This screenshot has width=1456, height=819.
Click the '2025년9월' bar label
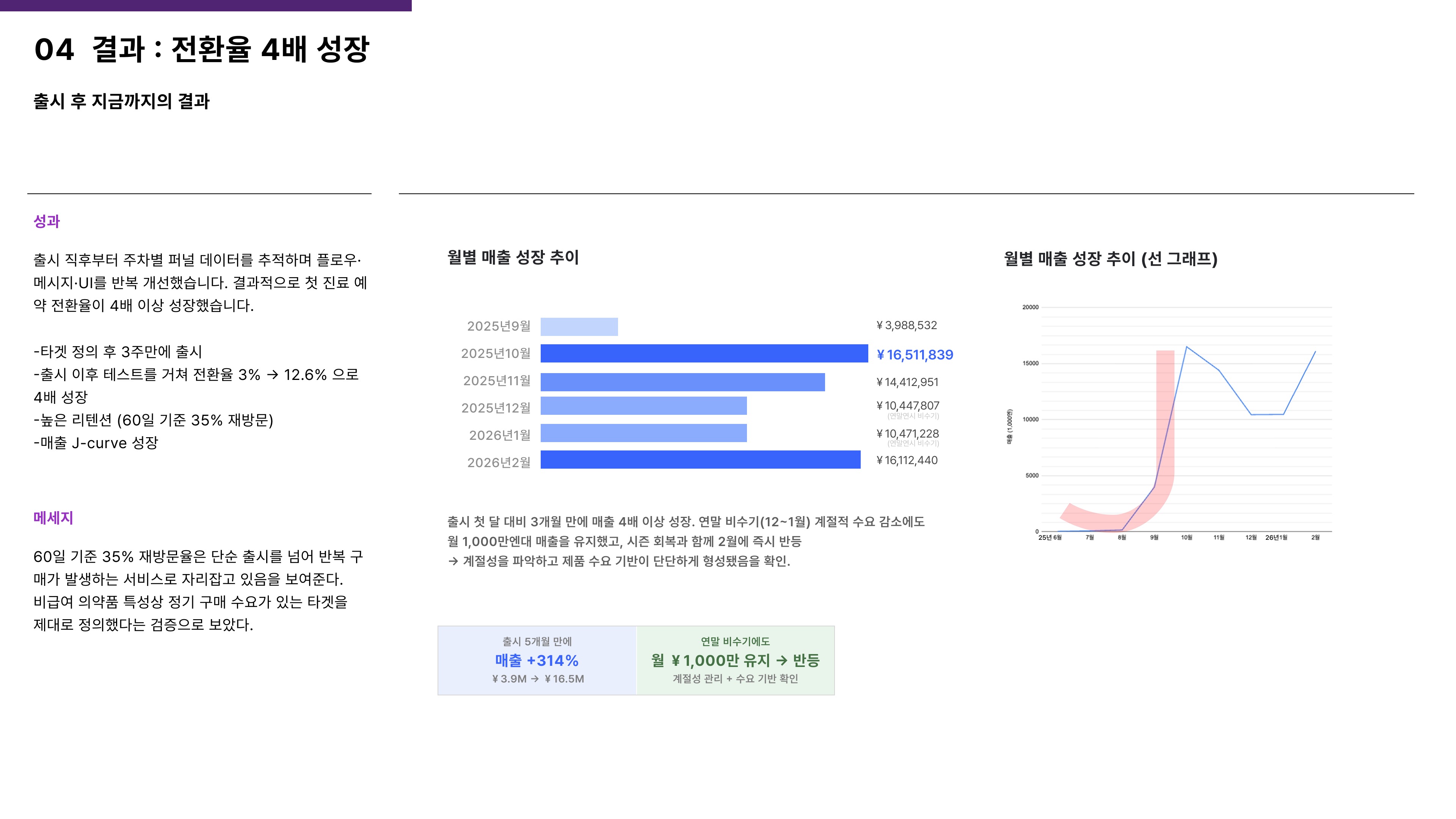tap(499, 326)
